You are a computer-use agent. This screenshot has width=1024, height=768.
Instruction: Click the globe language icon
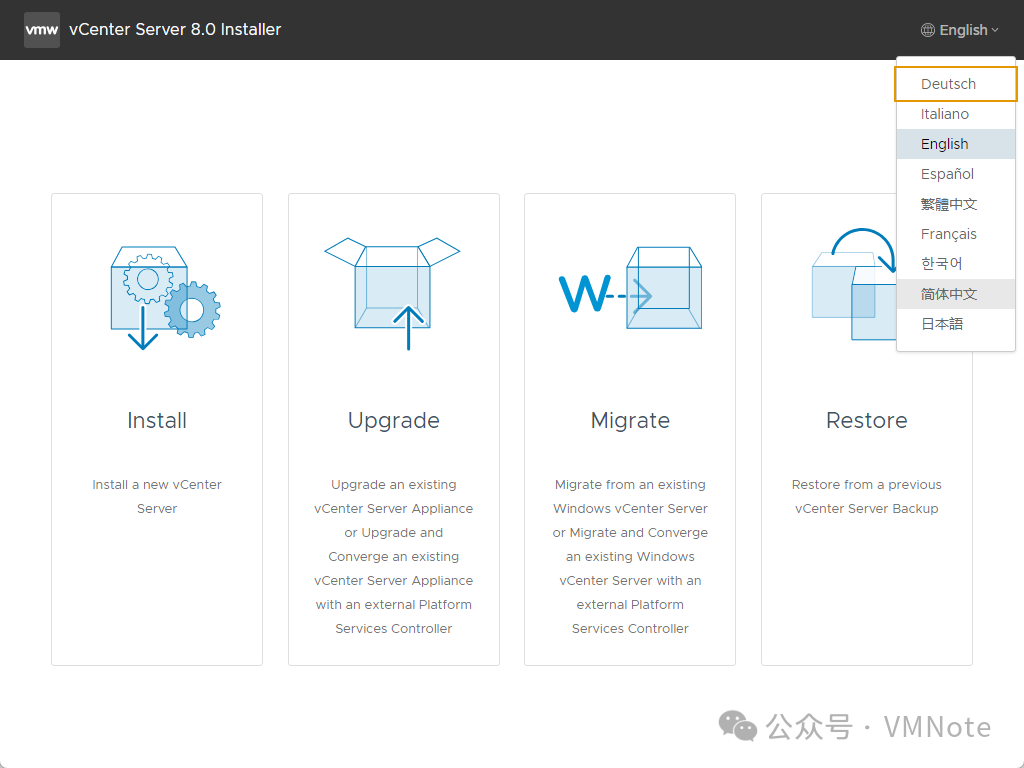tap(927, 30)
